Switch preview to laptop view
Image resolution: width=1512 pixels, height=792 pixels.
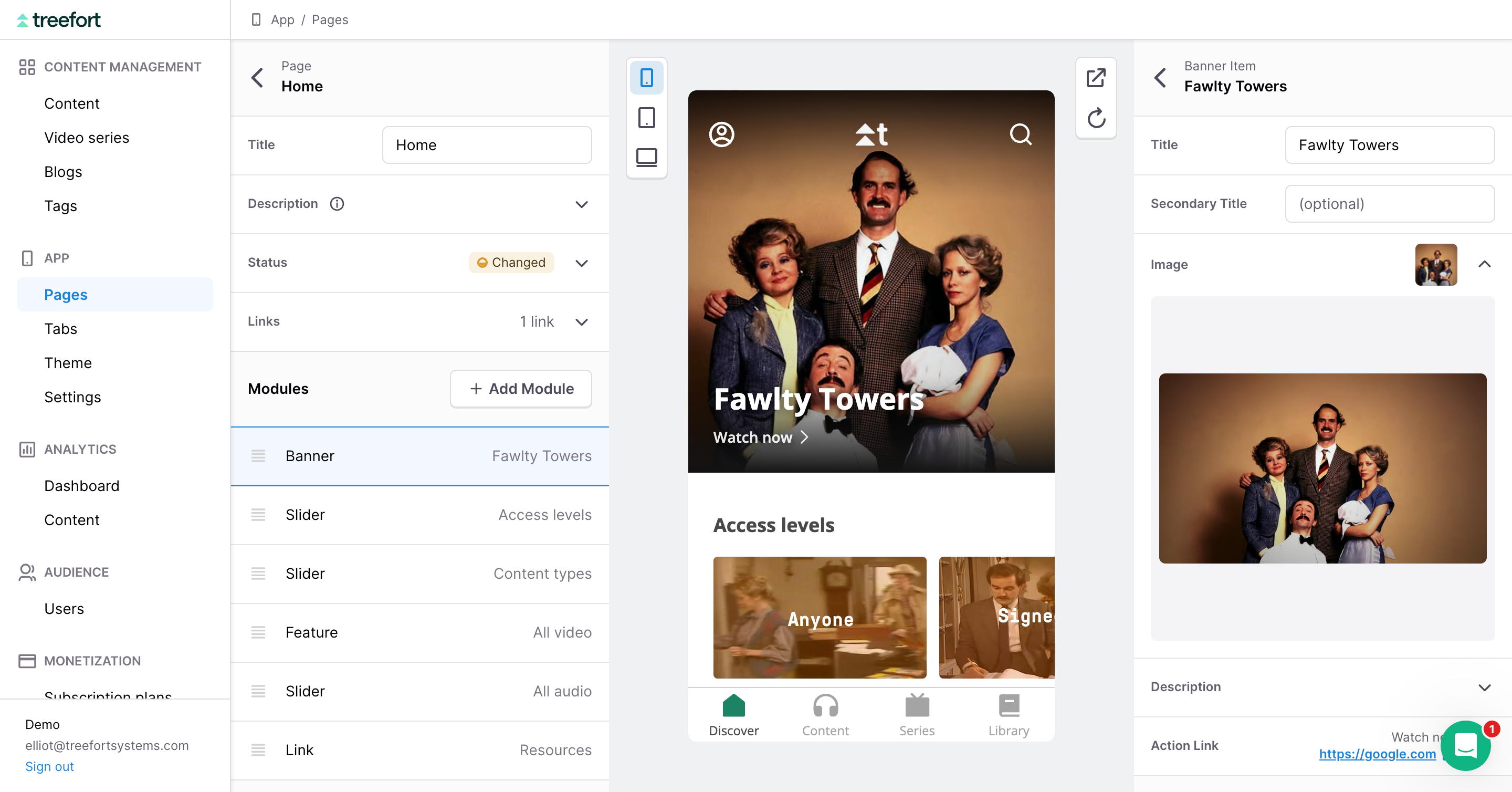click(x=646, y=158)
